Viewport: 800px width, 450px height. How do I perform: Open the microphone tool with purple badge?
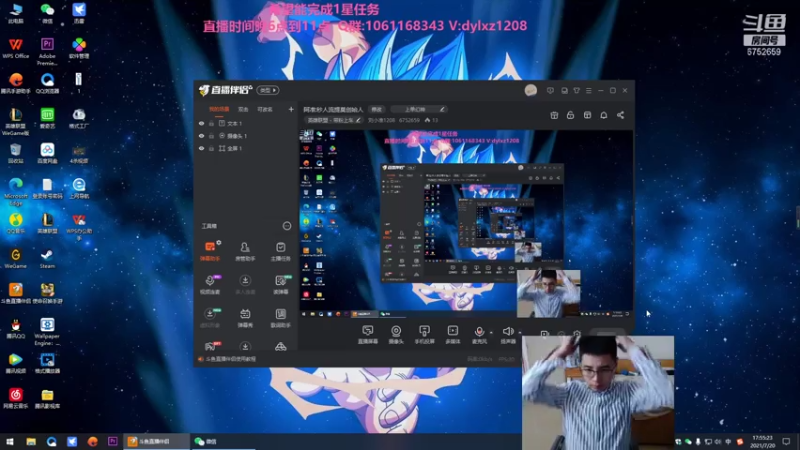click(x=210, y=285)
